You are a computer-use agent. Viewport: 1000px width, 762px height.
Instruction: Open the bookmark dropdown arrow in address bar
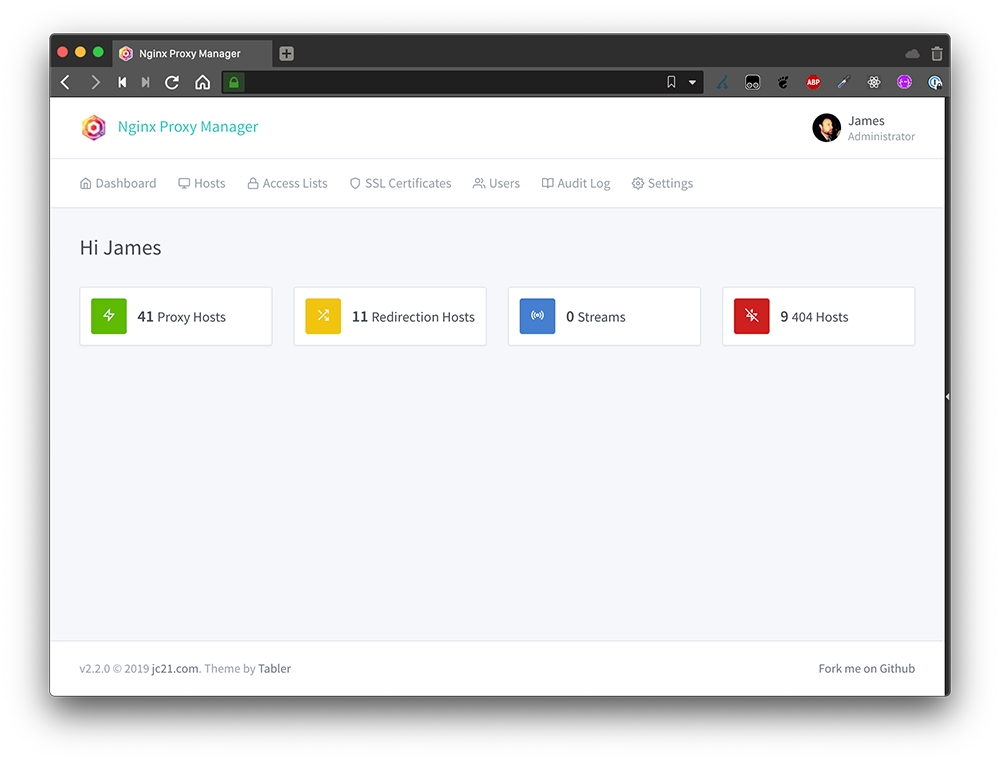pos(692,82)
